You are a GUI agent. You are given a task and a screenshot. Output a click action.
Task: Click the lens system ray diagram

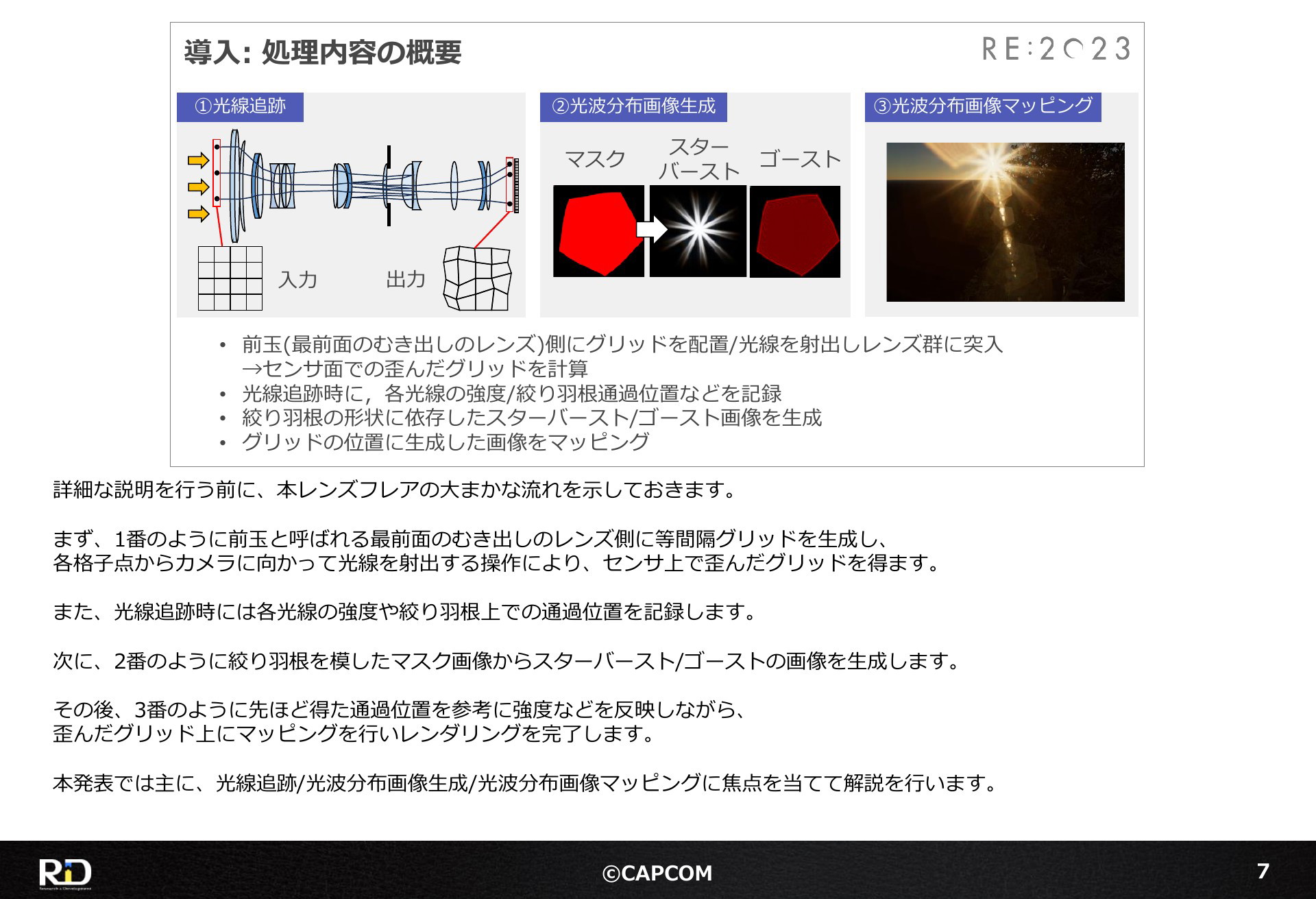(x=353, y=185)
